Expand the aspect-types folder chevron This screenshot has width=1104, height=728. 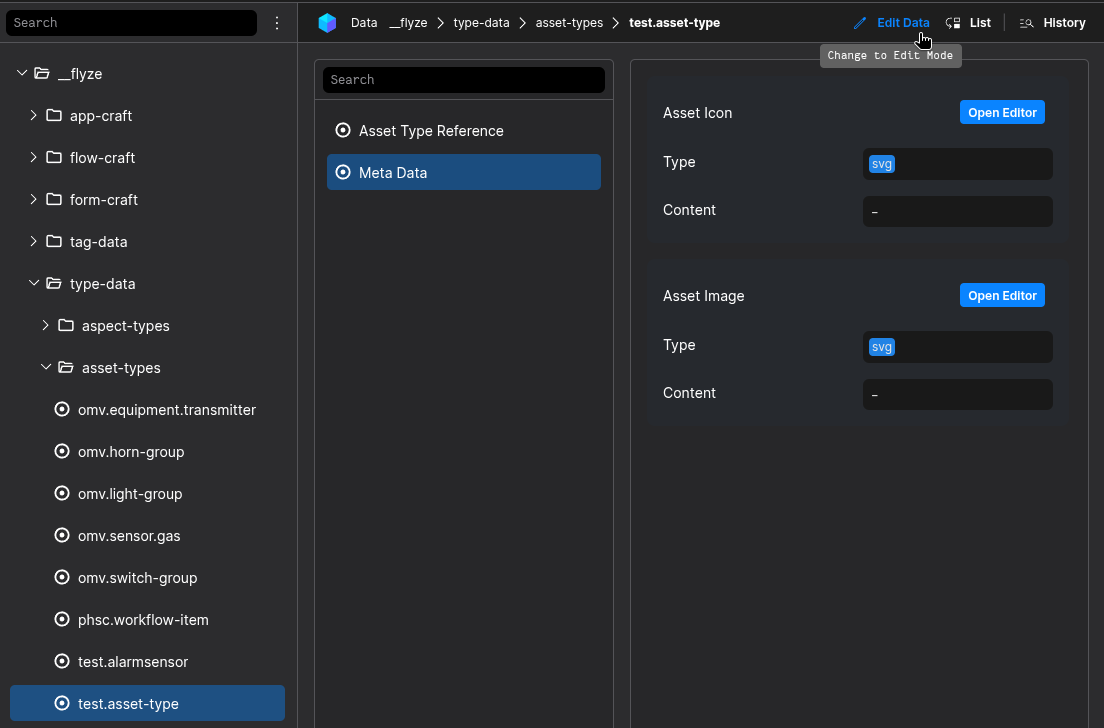tap(46, 326)
